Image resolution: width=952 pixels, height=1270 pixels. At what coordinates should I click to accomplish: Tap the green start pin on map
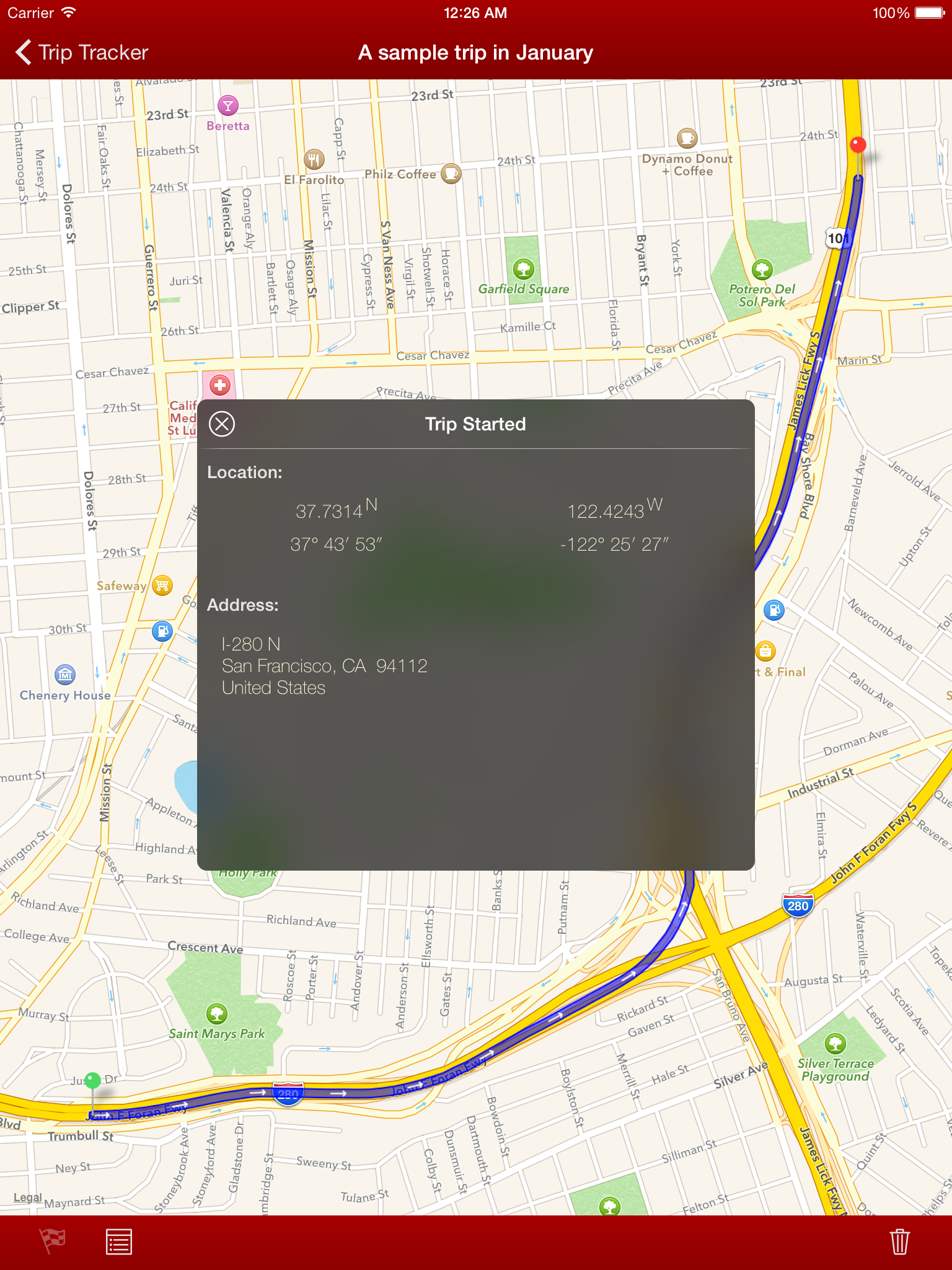(92, 1081)
